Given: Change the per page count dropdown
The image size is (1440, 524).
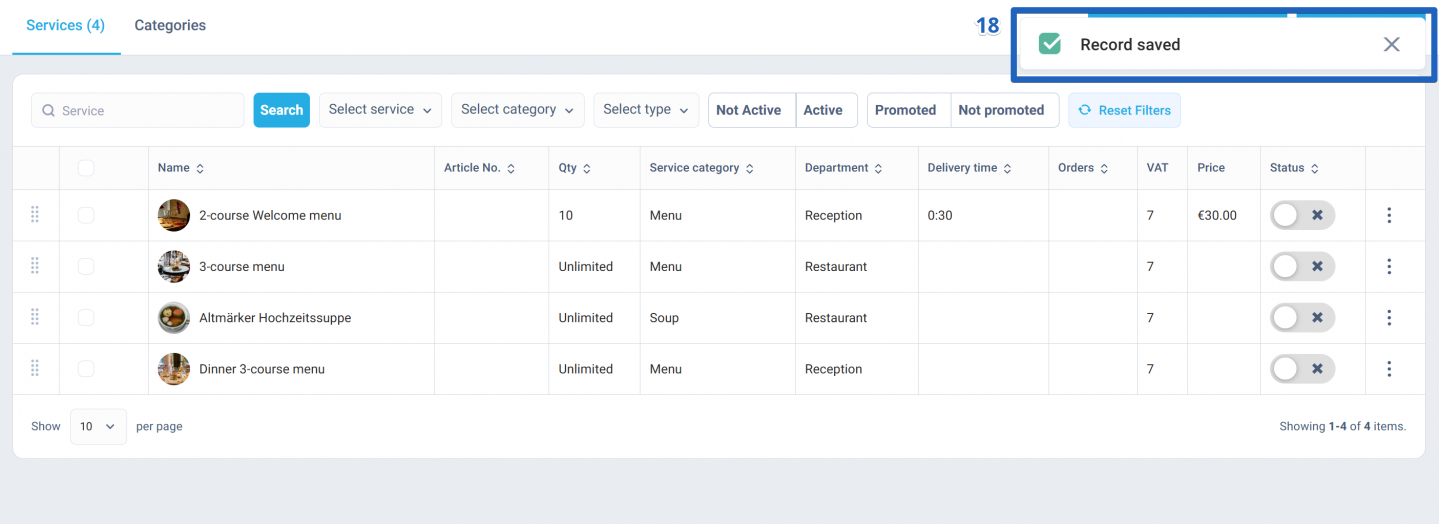Looking at the screenshot, I should pos(98,426).
